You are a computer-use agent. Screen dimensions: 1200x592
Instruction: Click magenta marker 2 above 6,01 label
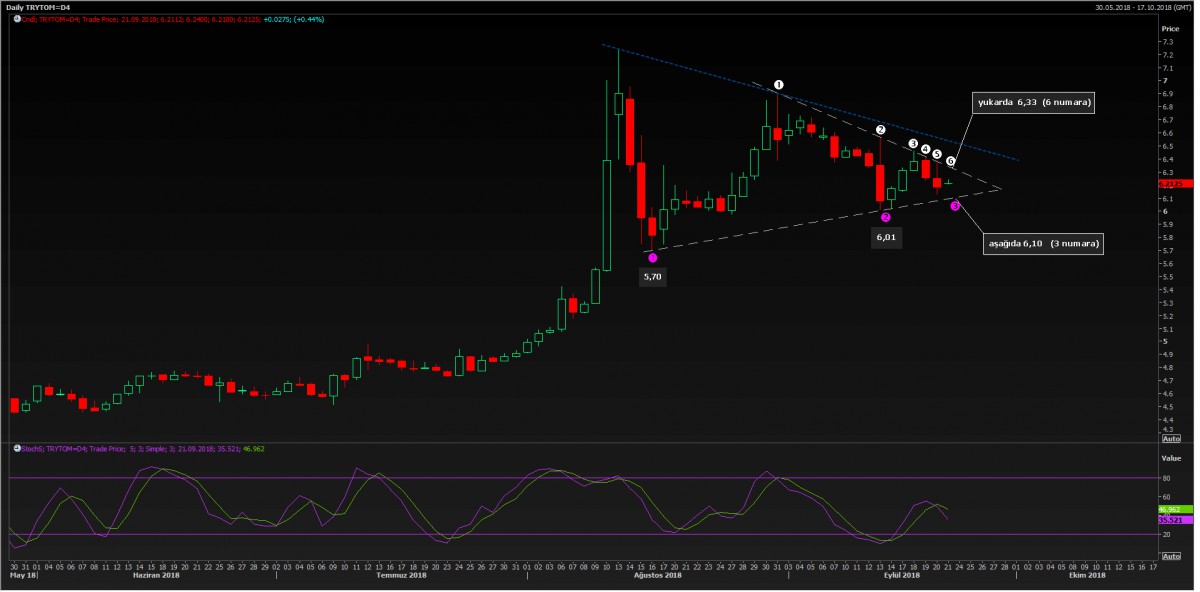pyautogui.click(x=886, y=217)
